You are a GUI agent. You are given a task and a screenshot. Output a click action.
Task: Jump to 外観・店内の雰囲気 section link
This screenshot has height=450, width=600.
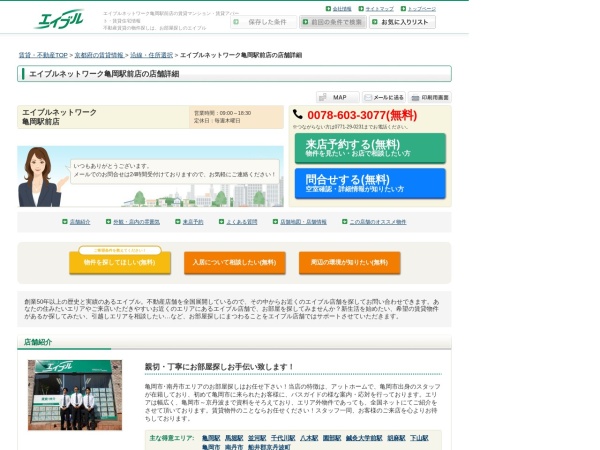pyautogui.click(x=136, y=222)
